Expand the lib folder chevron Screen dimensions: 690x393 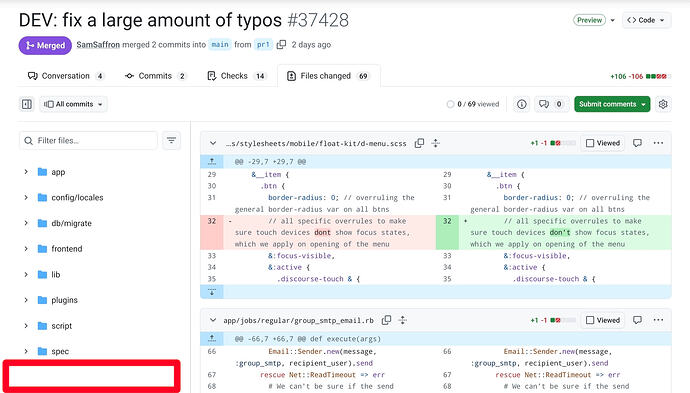[x=26, y=275]
